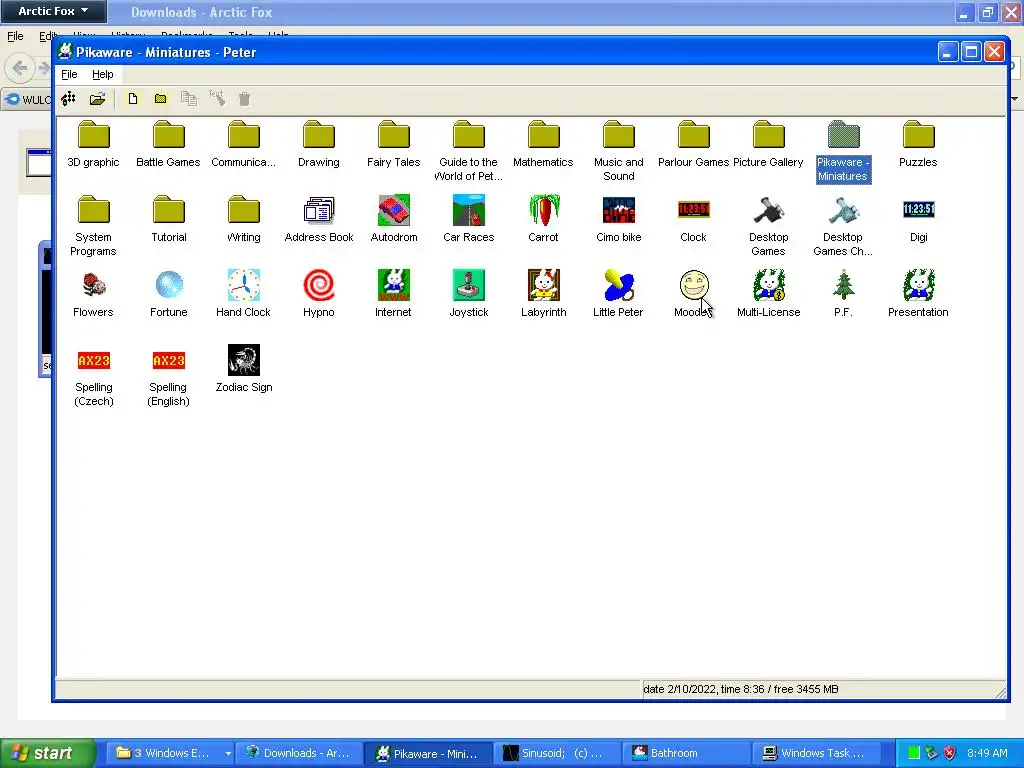Select the P.F. tree icon

pos(843,294)
